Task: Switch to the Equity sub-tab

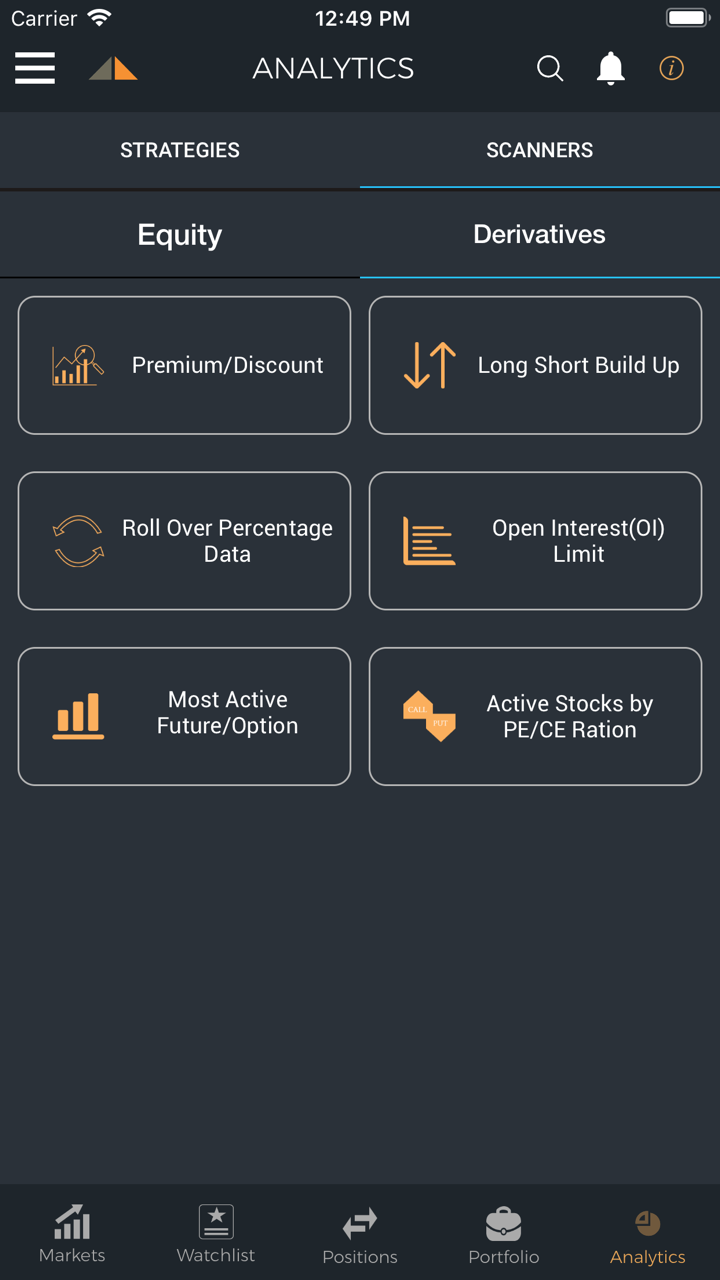Action: click(180, 235)
